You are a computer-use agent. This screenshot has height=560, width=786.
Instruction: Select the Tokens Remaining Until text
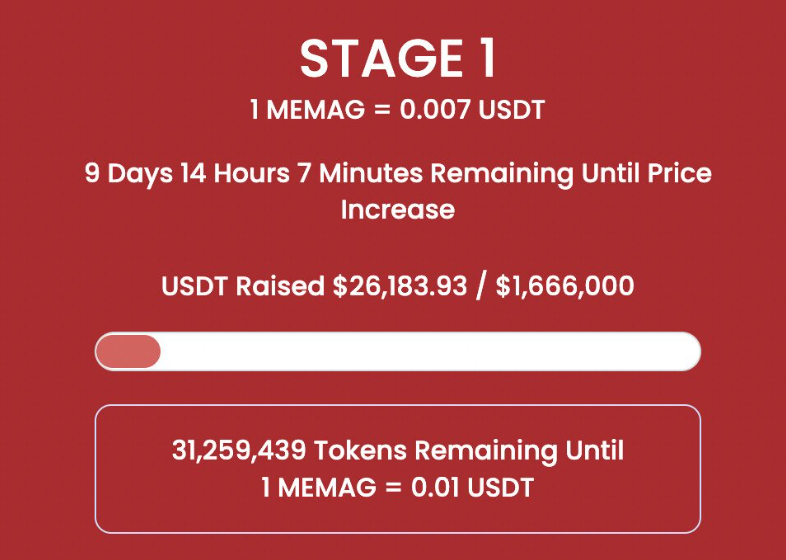tap(469, 451)
